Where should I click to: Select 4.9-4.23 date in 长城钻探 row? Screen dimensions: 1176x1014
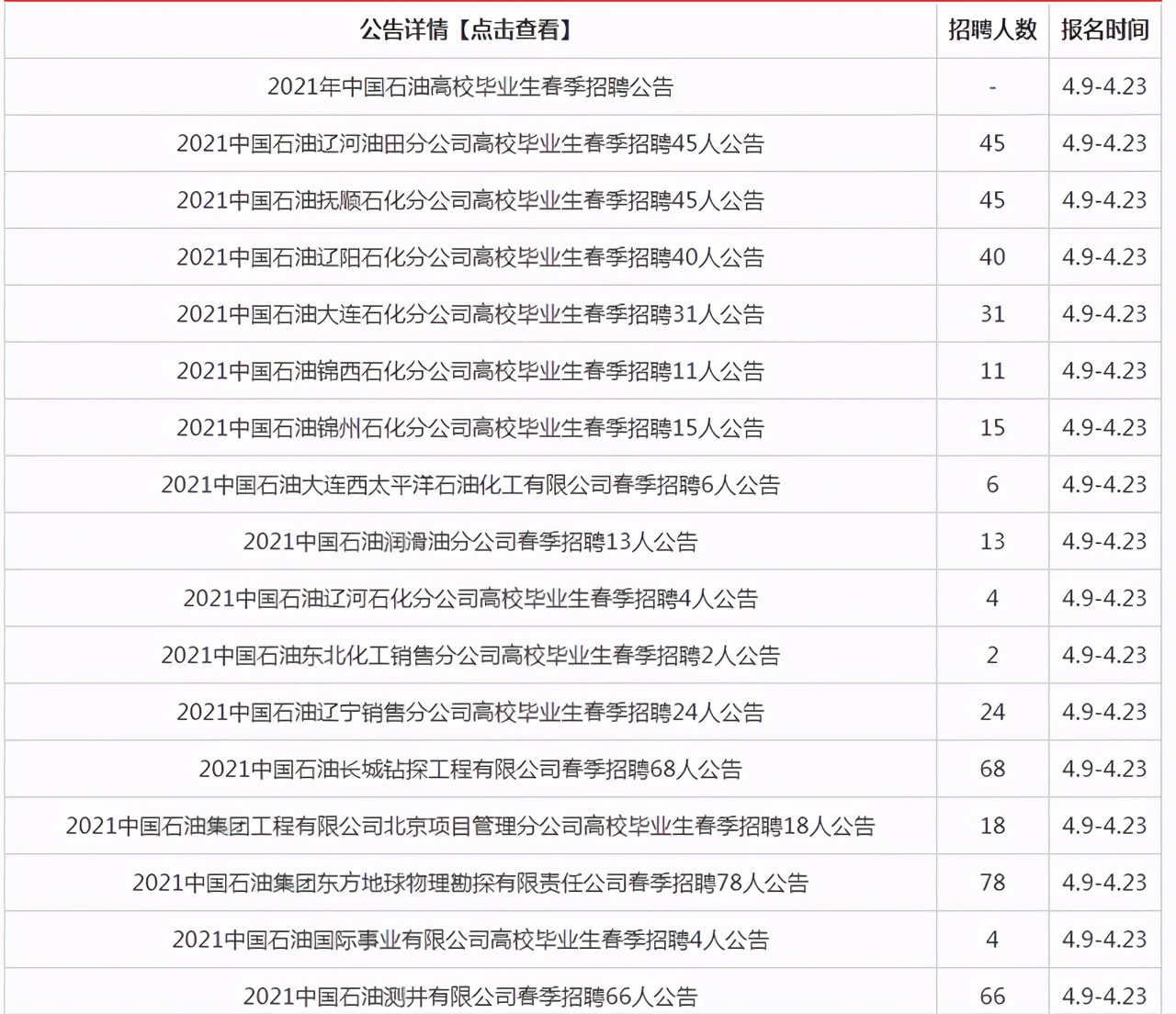1105,770
